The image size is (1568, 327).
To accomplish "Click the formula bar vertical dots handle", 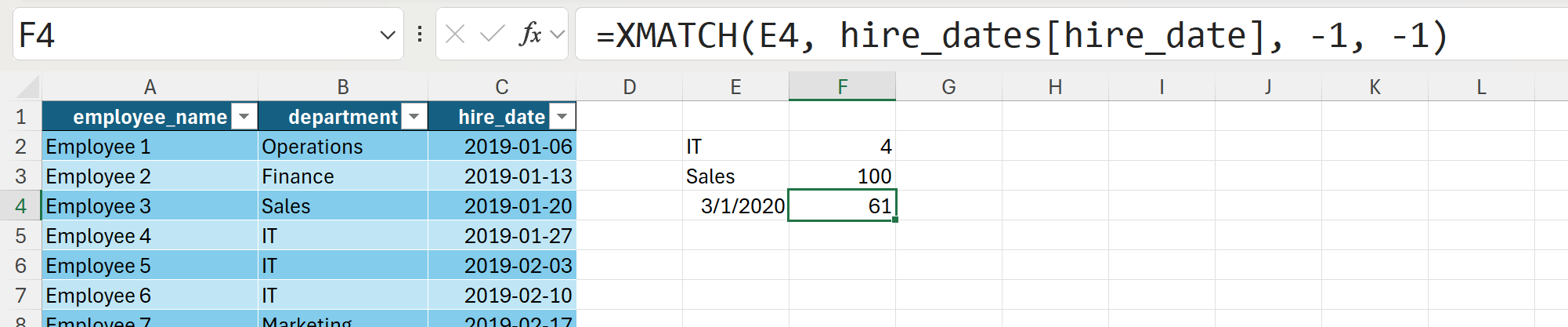I will click(420, 35).
